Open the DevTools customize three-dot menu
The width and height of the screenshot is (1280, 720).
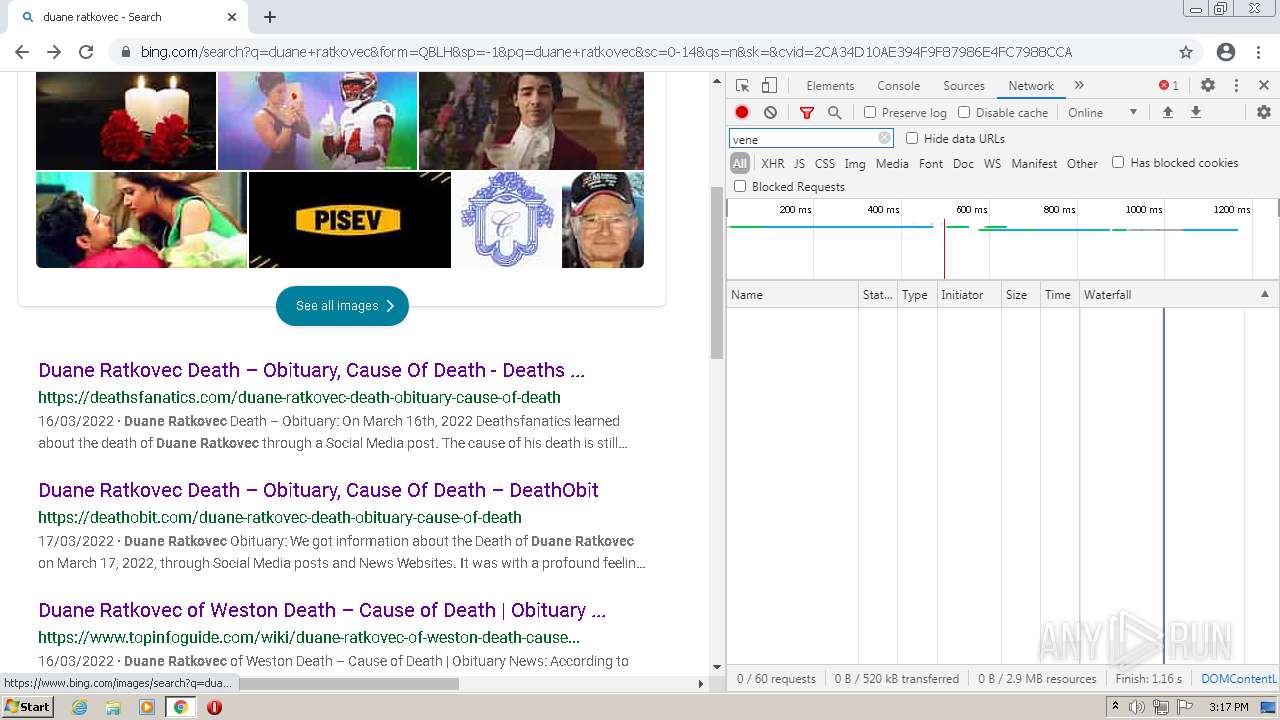pos(1236,86)
